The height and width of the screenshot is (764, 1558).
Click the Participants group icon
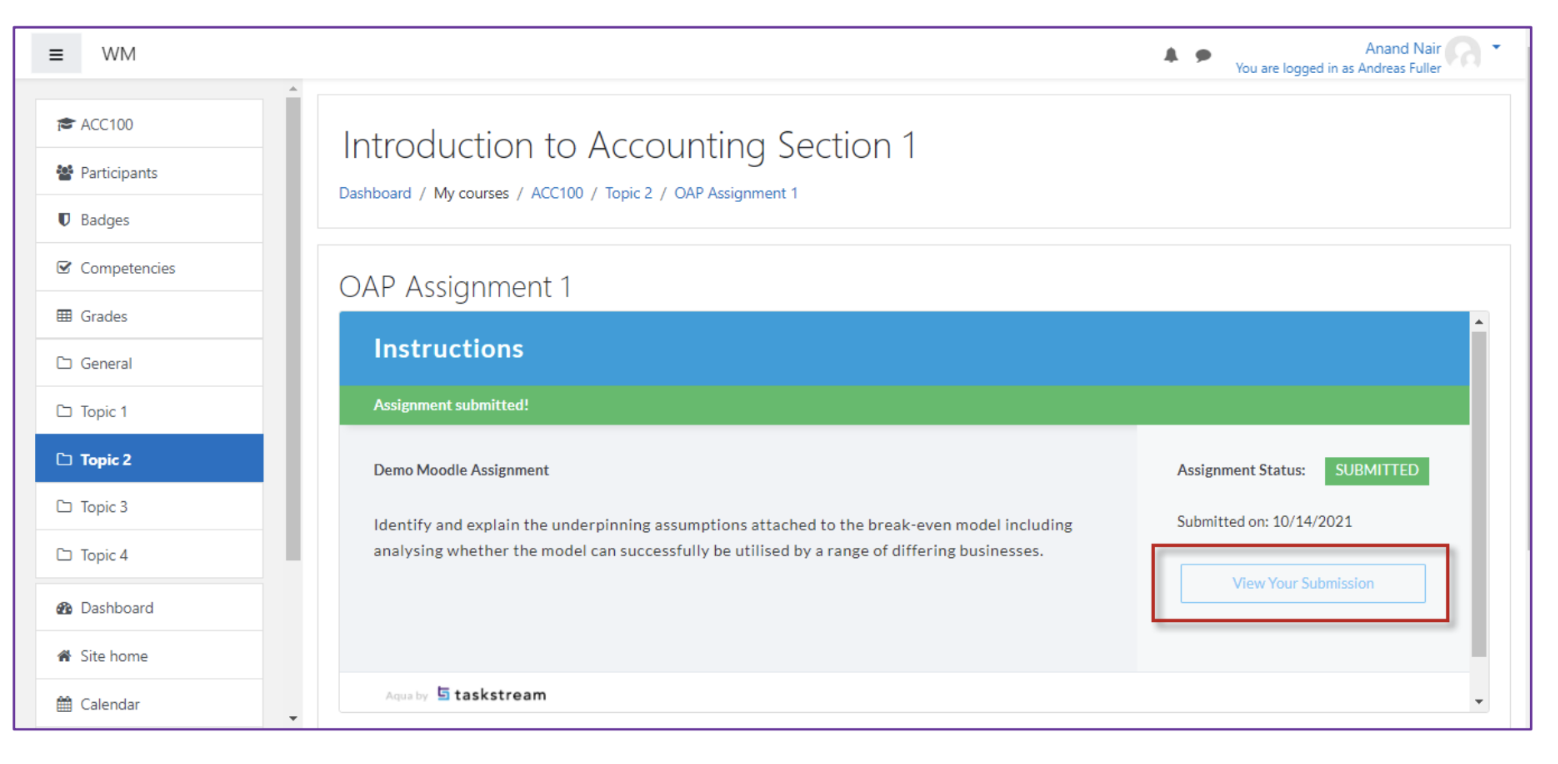point(65,173)
